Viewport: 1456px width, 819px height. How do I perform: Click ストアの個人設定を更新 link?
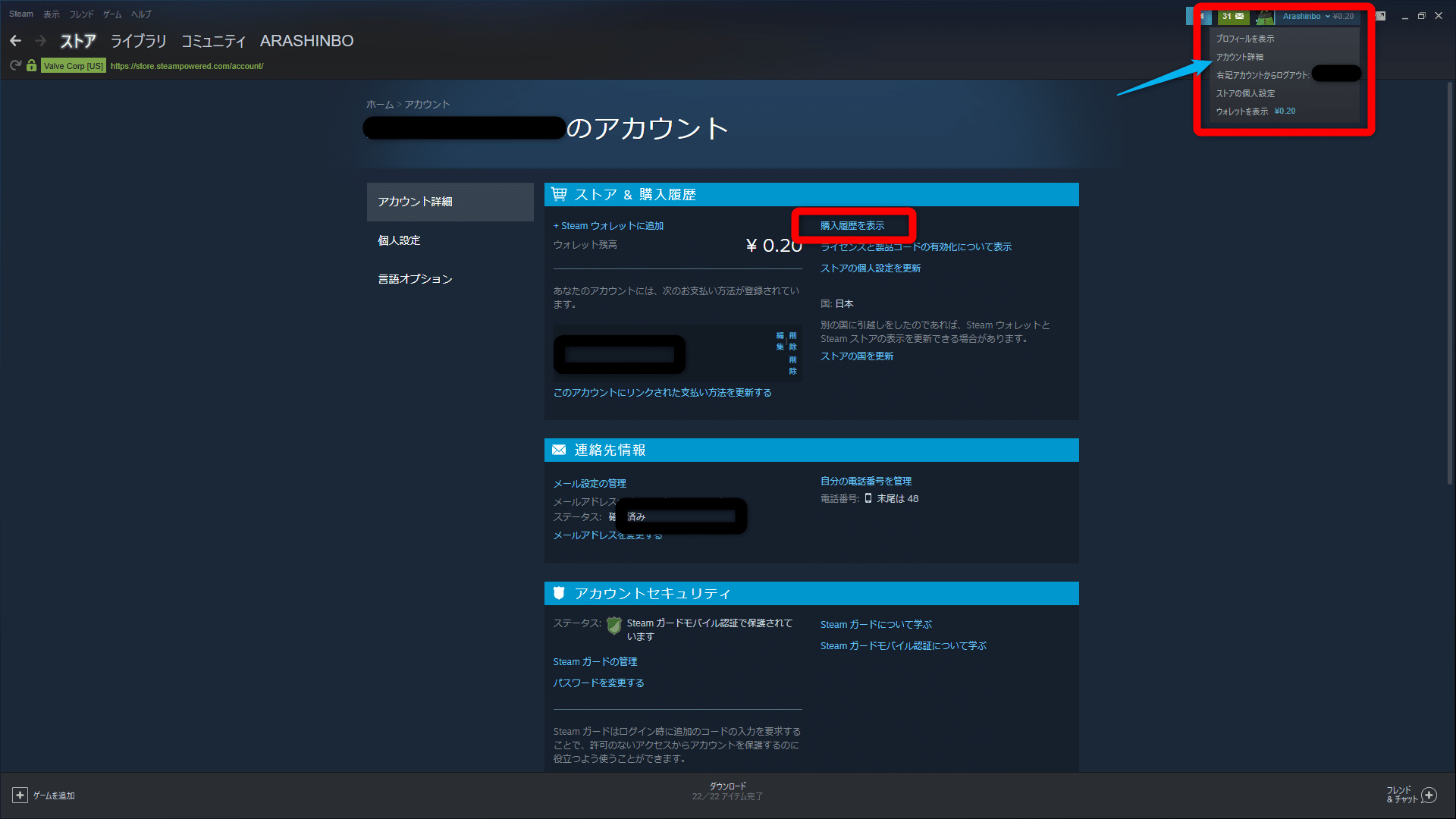click(x=871, y=268)
